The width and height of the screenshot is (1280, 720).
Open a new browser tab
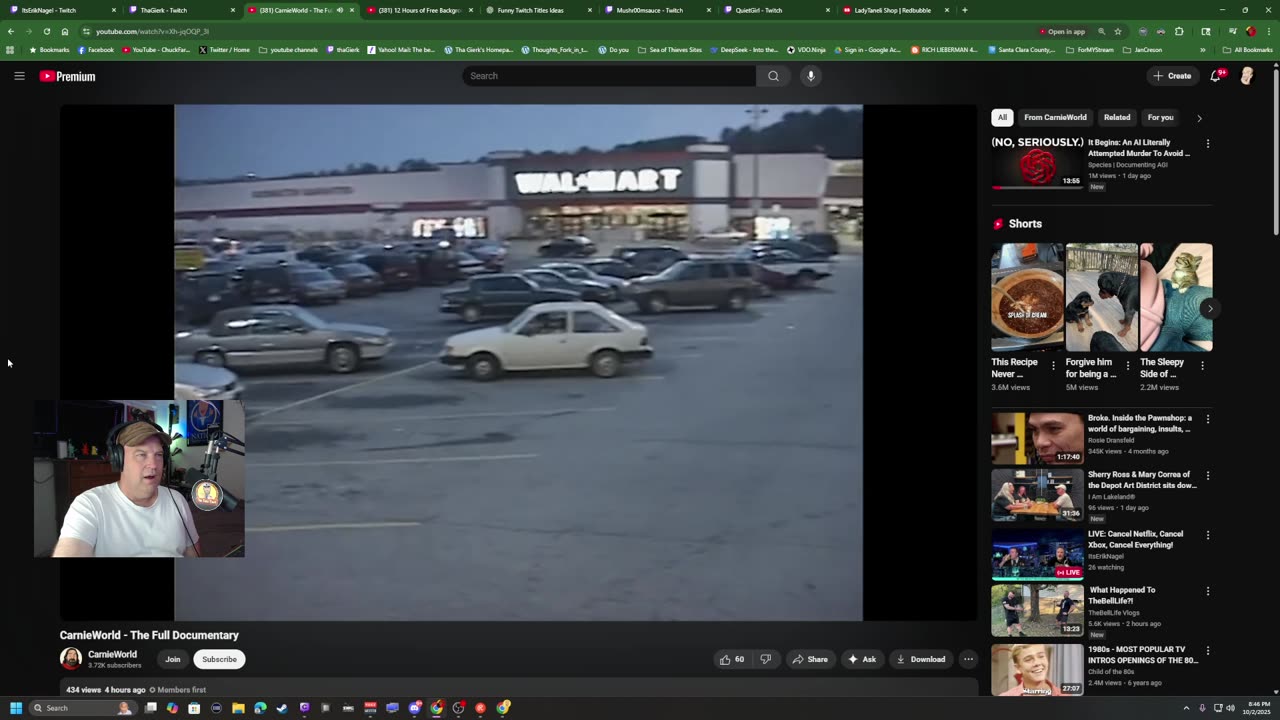964,10
